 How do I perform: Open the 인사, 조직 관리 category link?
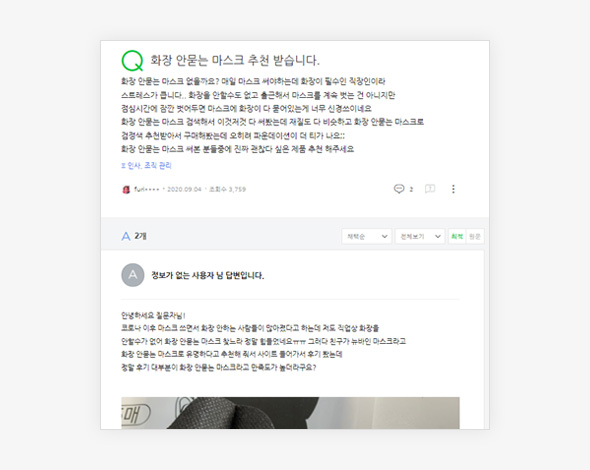(146, 166)
